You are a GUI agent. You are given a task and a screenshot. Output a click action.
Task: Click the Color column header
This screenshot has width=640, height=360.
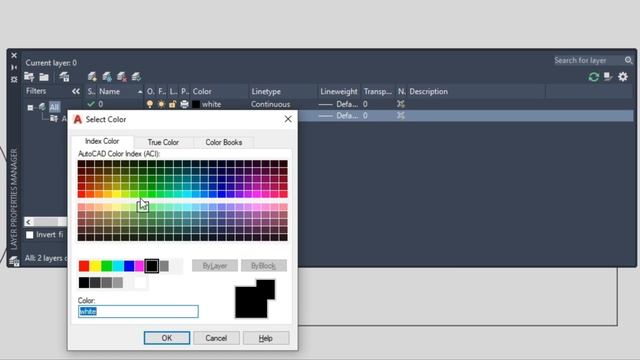coord(219,91)
